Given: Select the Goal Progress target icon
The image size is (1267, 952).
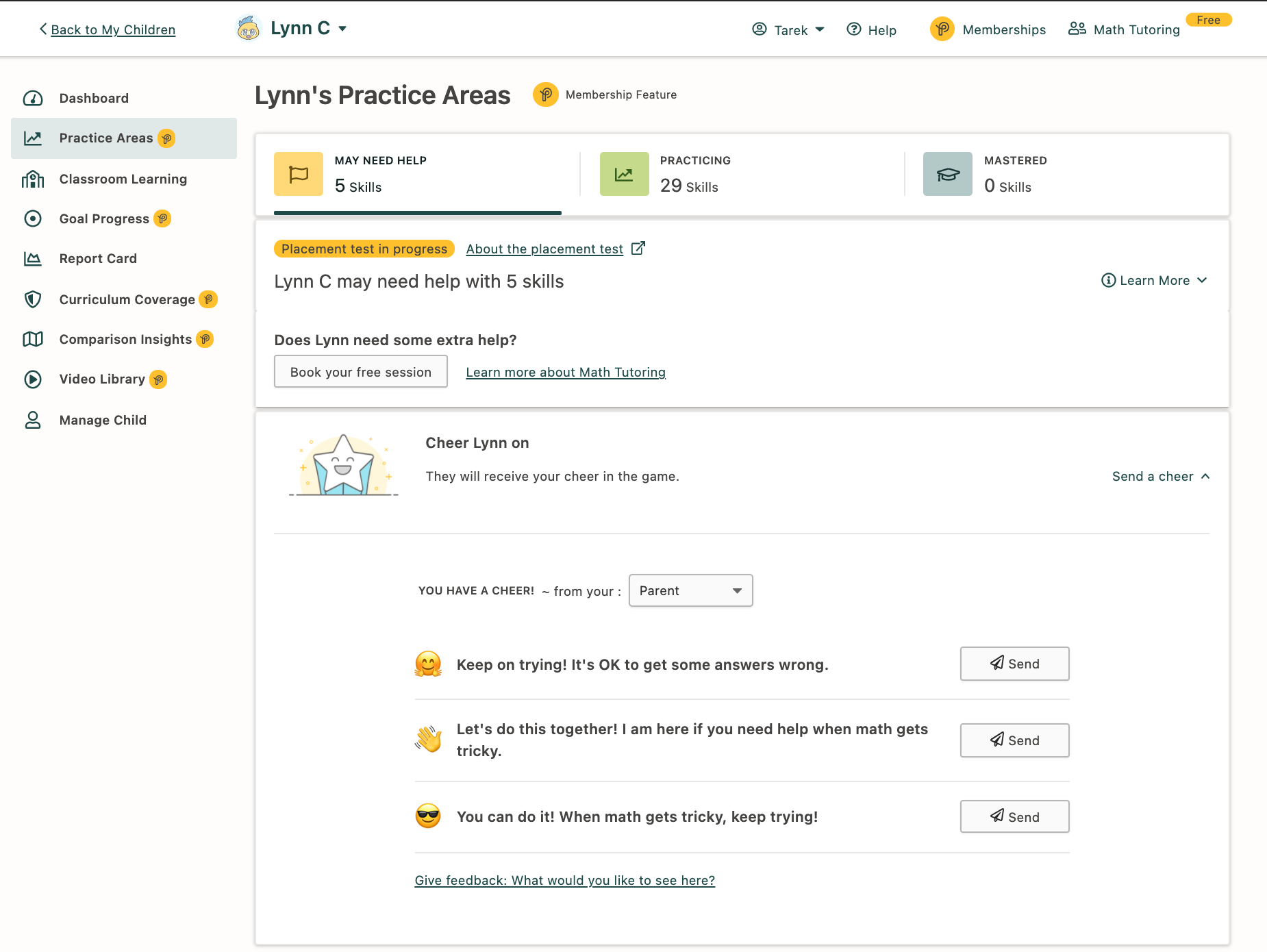Looking at the screenshot, I should coord(33,218).
